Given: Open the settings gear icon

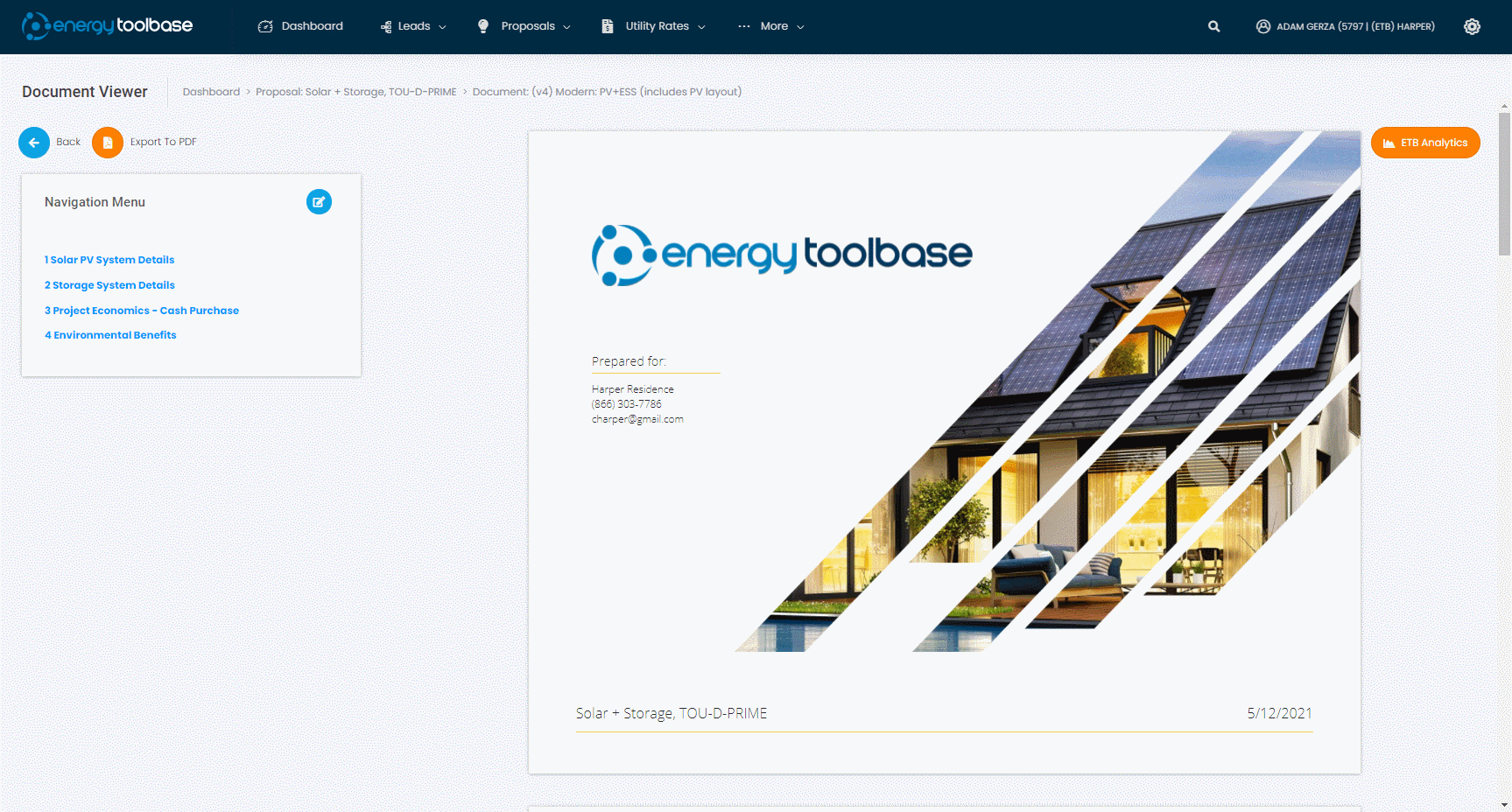Looking at the screenshot, I should [1473, 26].
